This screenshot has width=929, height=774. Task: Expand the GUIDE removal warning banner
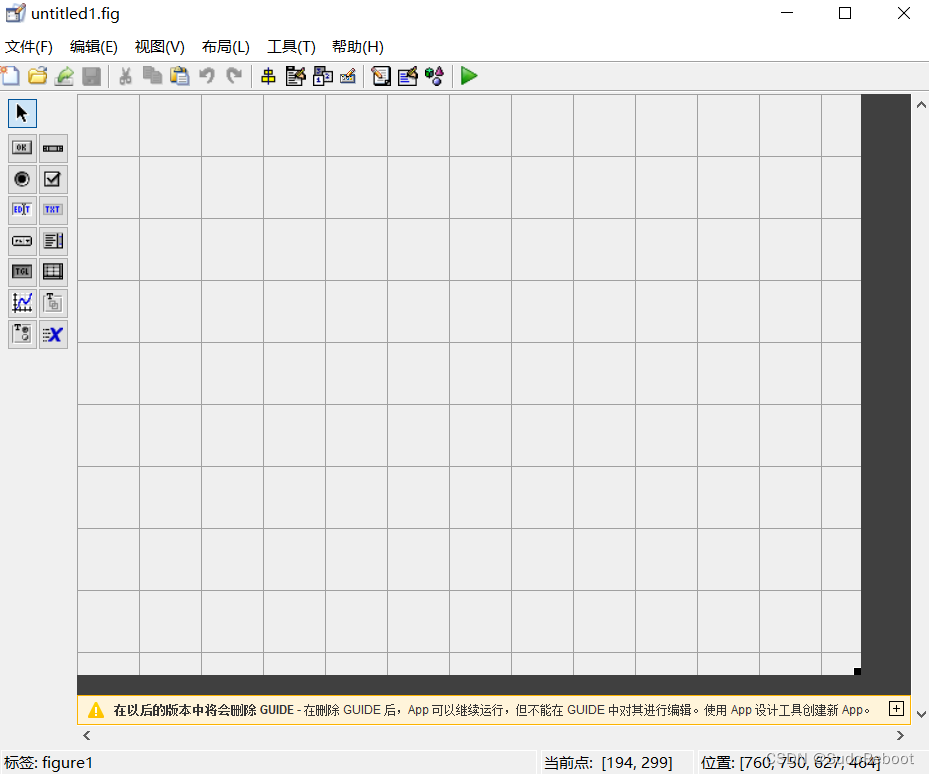(x=896, y=709)
